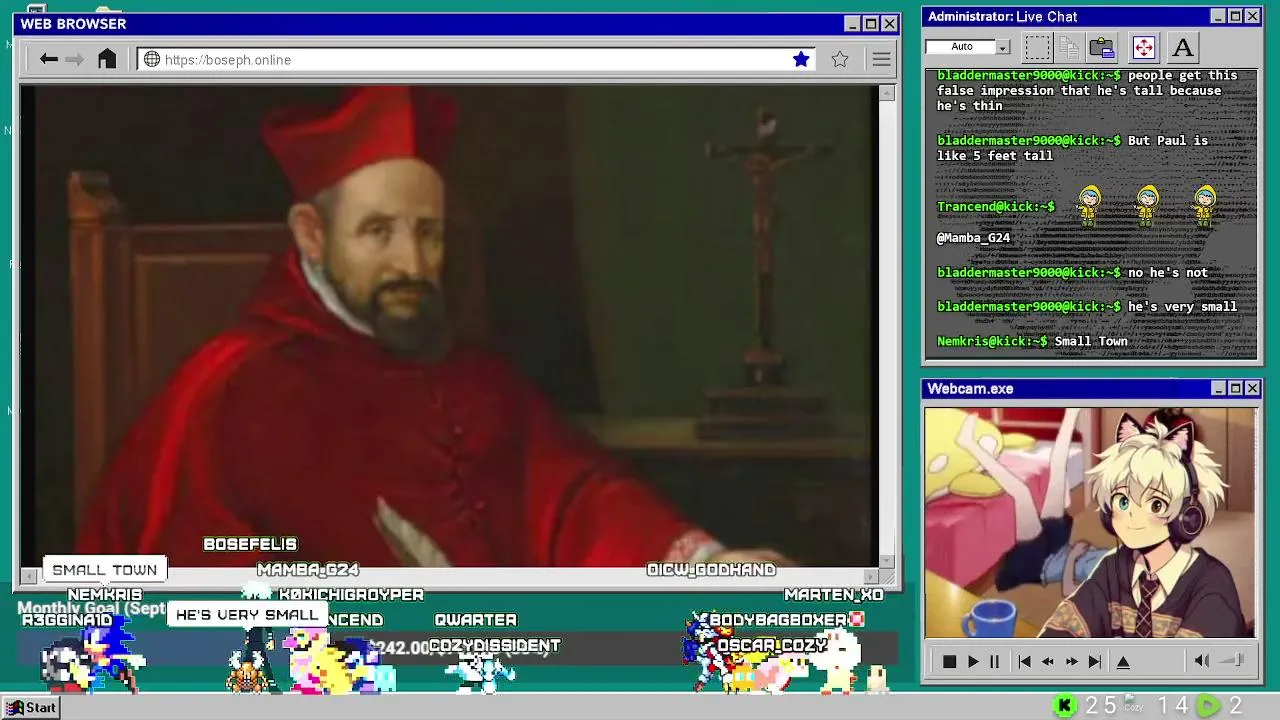
Task: Skip to next track in Webcam.exe
Action: [1095, 661]
